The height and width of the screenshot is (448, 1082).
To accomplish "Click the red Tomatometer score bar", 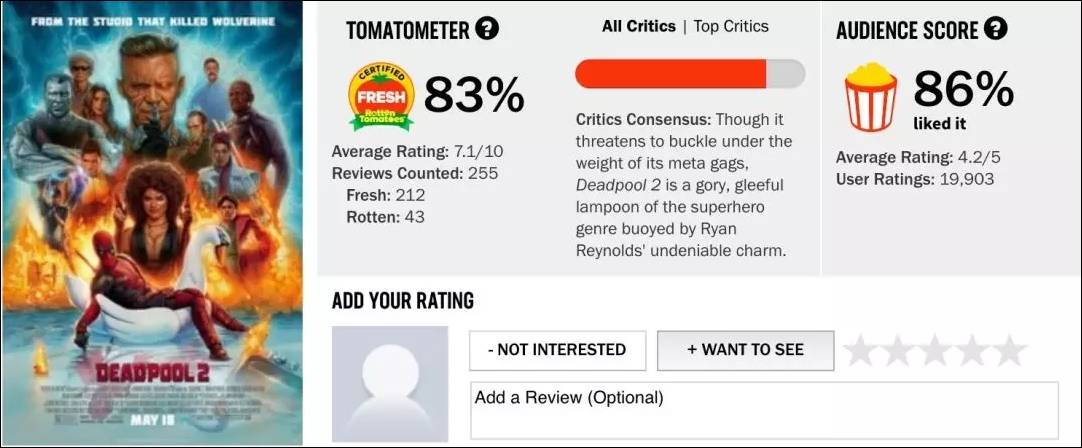I will (x=670, y=73).
